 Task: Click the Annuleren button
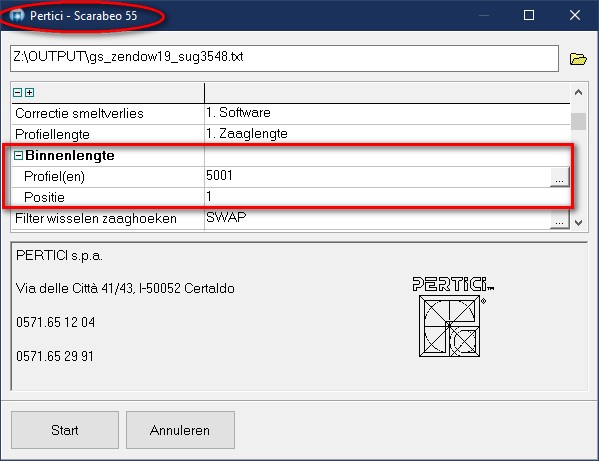click(x=180, y=430)
